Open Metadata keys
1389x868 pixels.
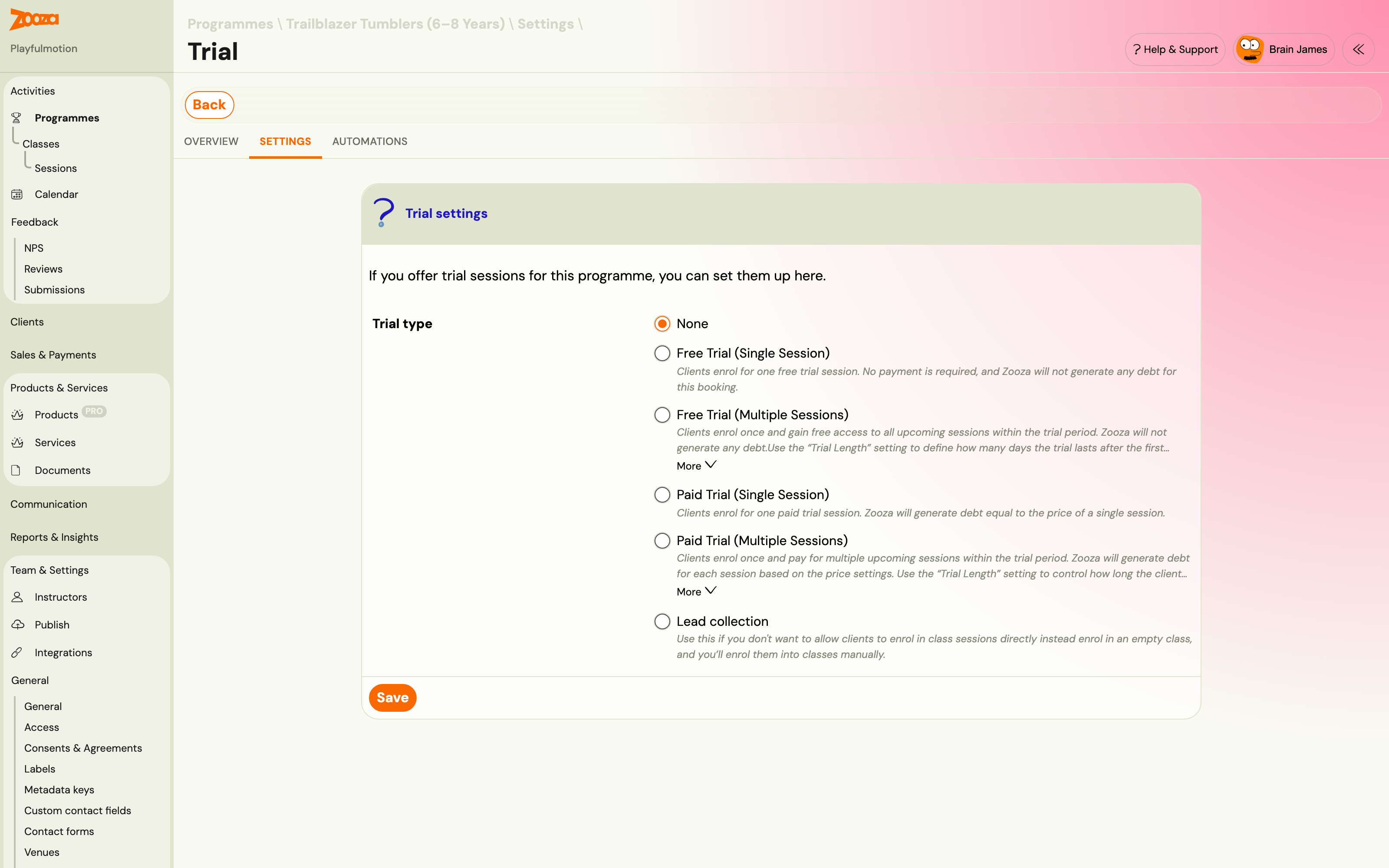59,790
